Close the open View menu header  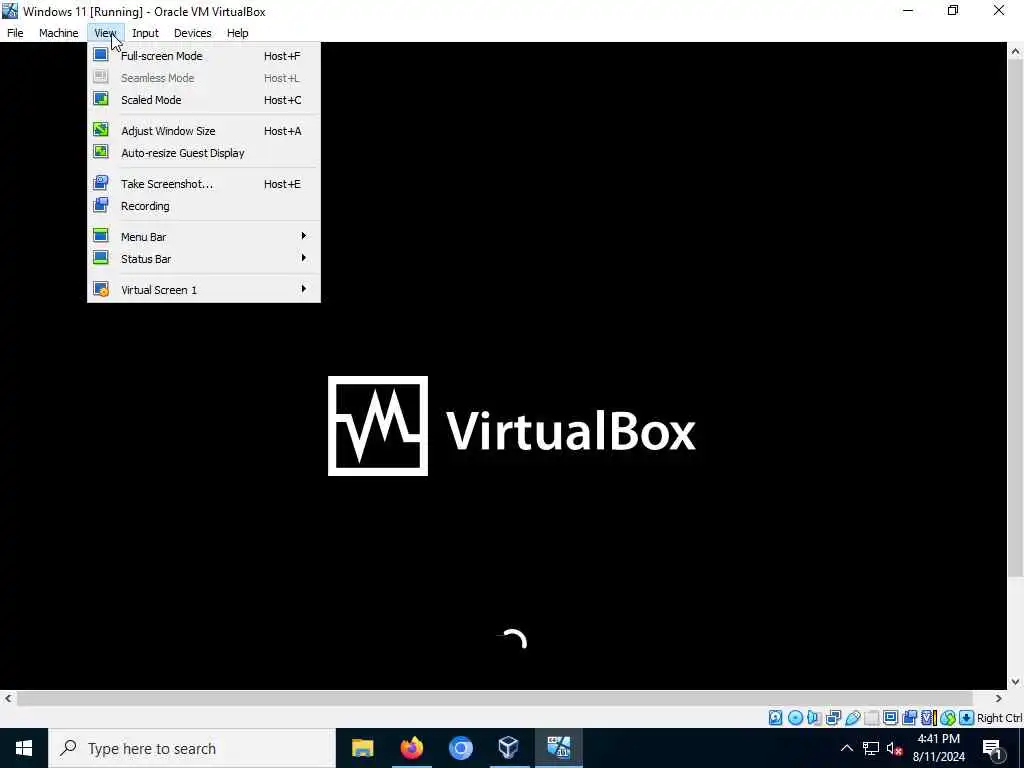(x=105, y=33)
